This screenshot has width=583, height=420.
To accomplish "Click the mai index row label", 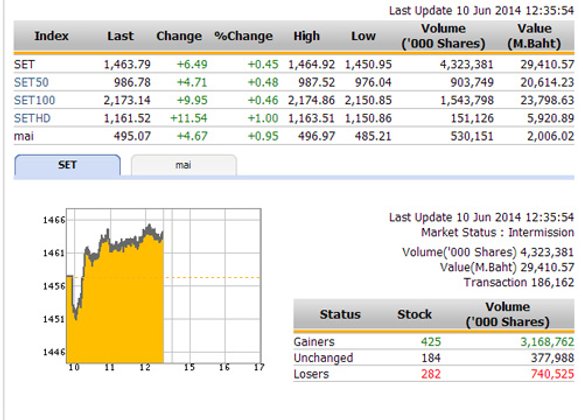I will (24, 136).
